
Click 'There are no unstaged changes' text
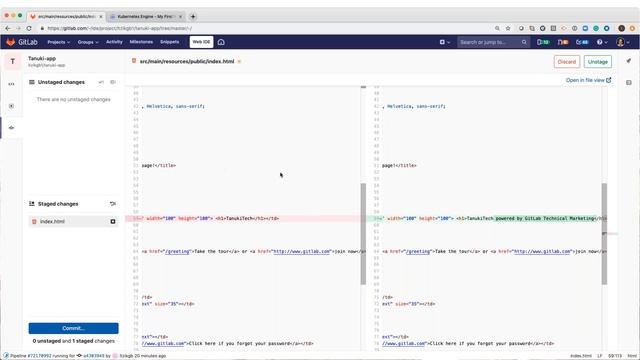pyautogui.click(x=73, y=99)
